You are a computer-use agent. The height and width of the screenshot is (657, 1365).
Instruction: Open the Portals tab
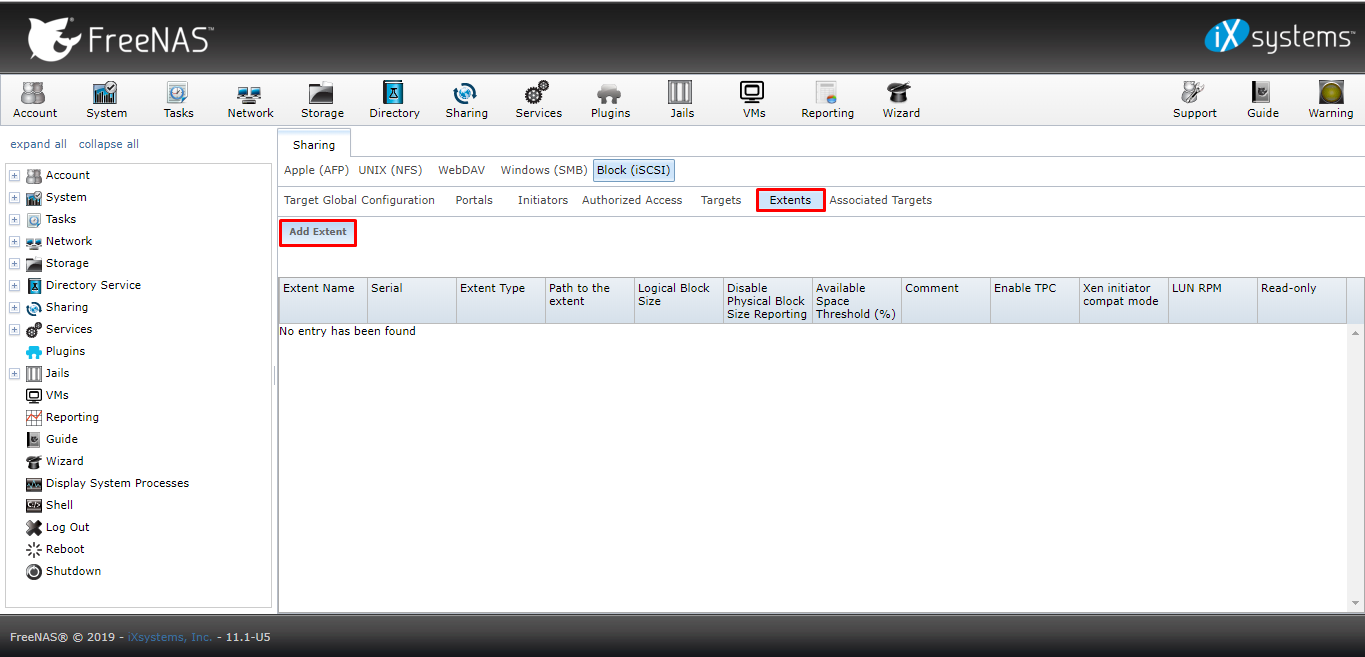(x=474, y=200)
